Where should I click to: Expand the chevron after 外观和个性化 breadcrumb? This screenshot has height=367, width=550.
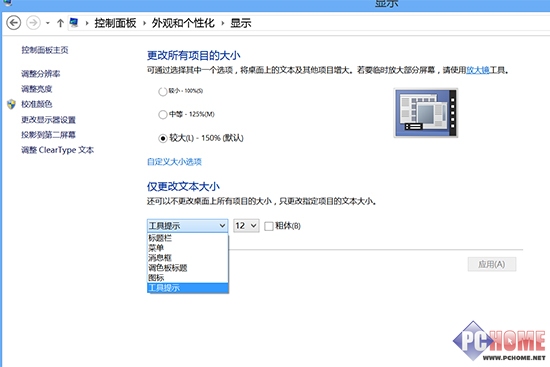[222, 24]
